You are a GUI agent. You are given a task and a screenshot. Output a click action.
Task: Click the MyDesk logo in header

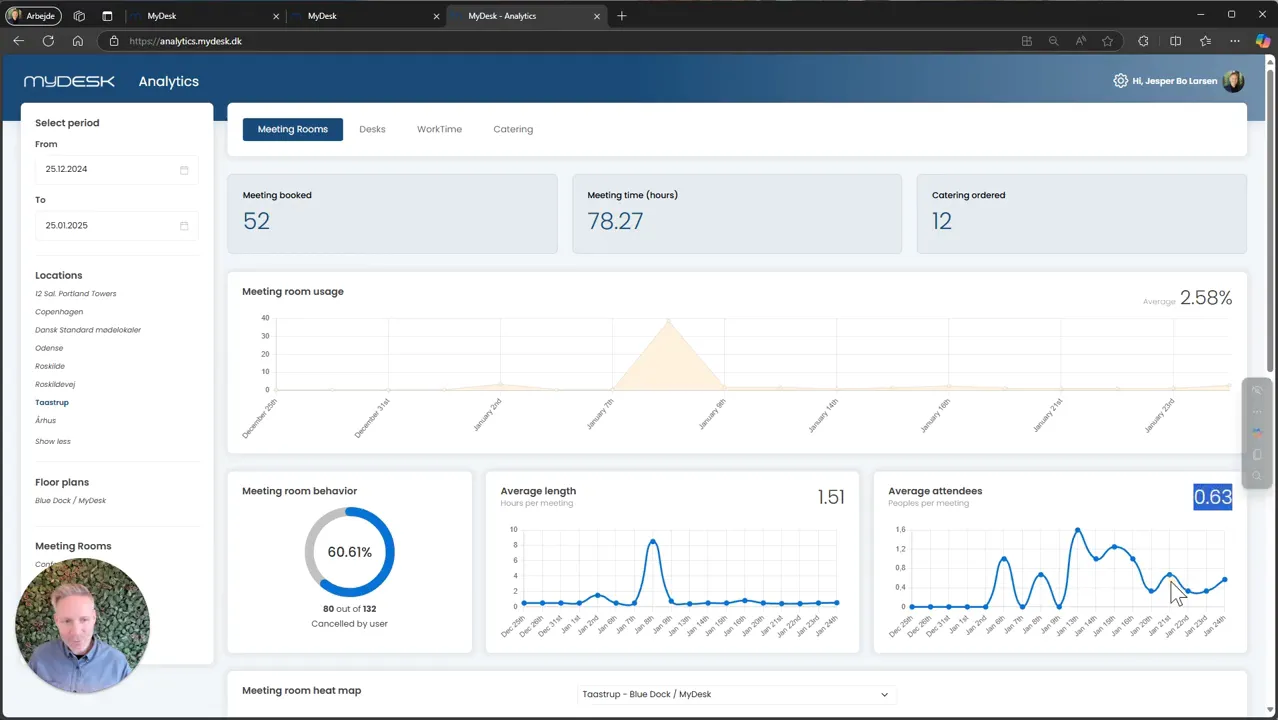coord(69,81)
